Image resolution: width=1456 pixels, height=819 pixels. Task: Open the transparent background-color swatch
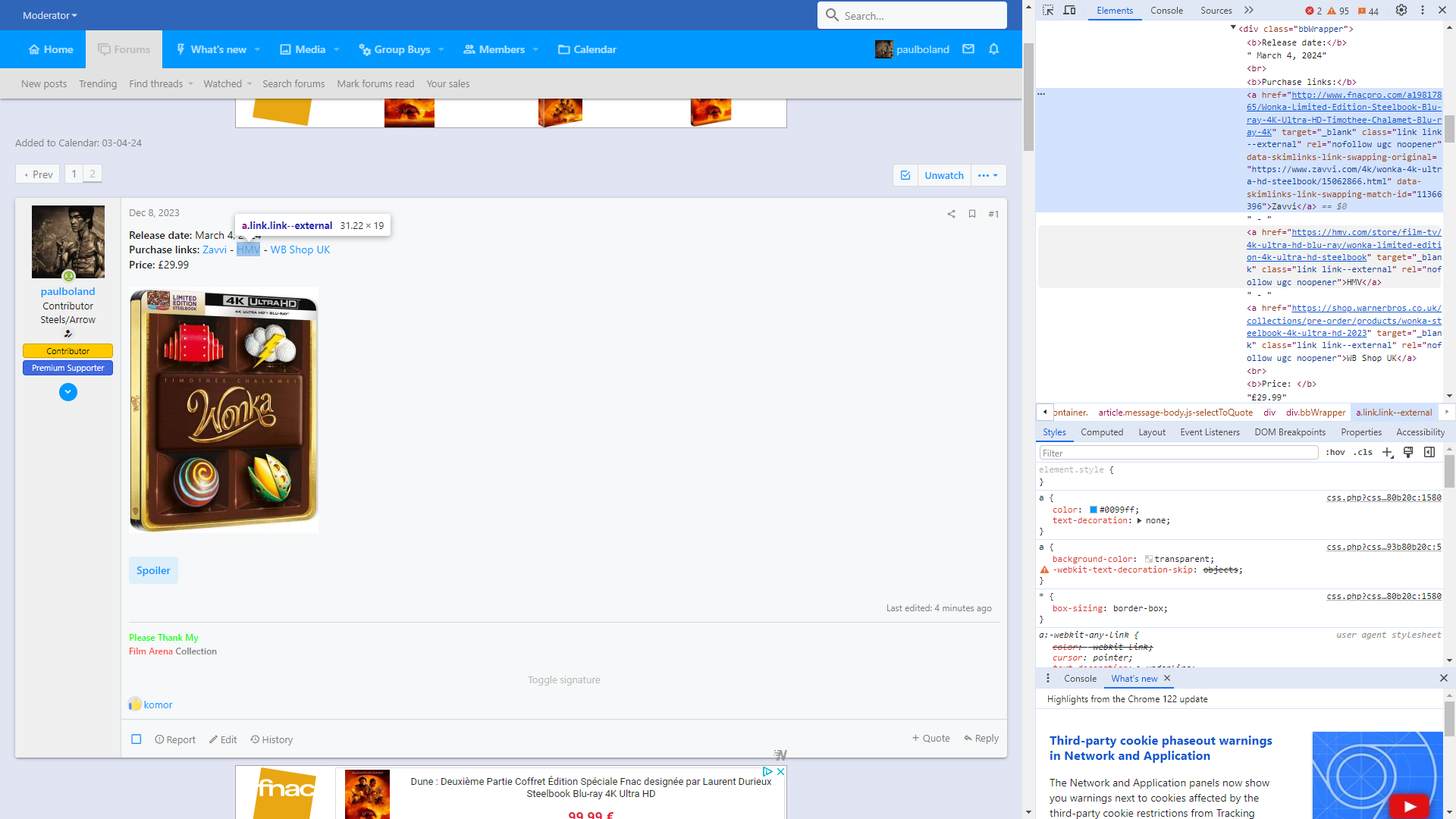(x=1148, y=559)
